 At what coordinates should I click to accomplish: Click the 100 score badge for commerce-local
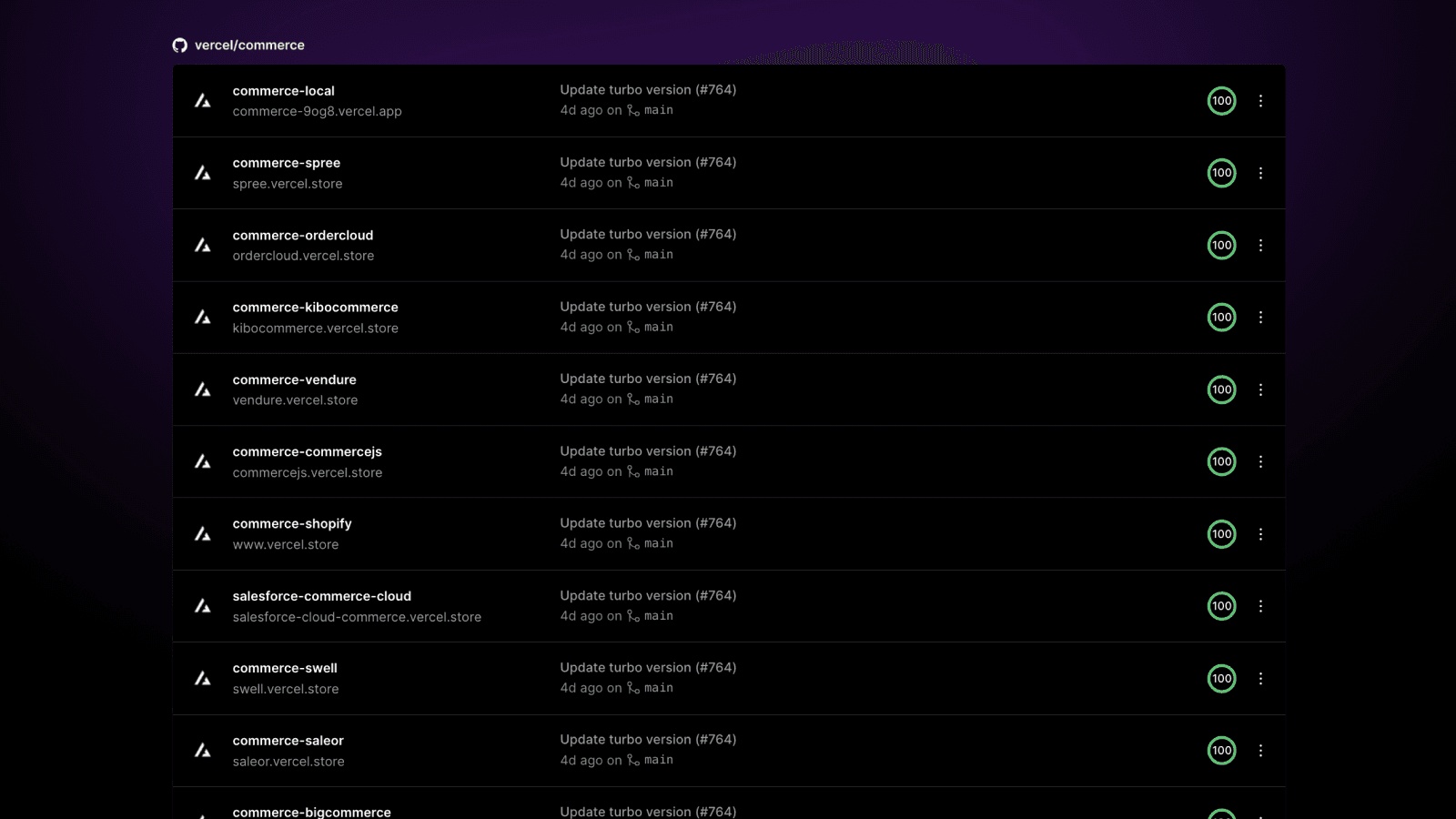[x=1221, y=101]
